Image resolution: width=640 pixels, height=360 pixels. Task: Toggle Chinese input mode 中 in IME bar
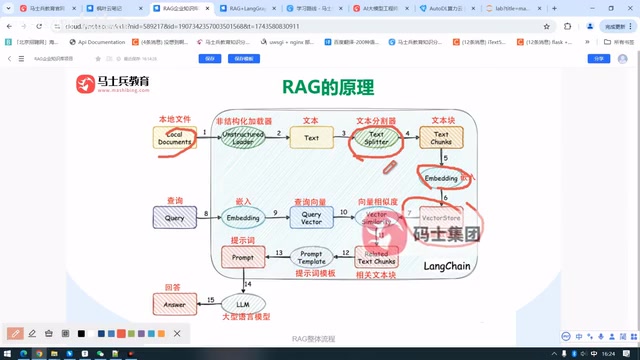tap(579, 336)
